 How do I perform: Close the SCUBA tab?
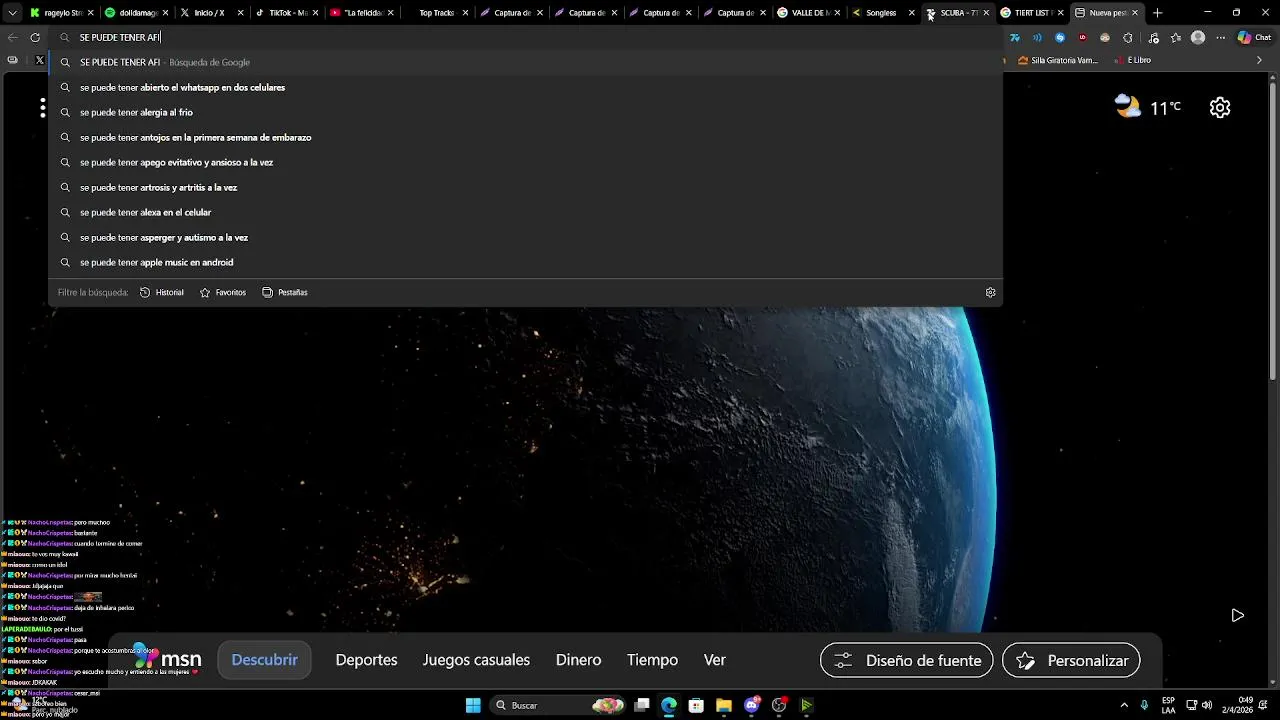pyautogui.click(x=986, y=13)
